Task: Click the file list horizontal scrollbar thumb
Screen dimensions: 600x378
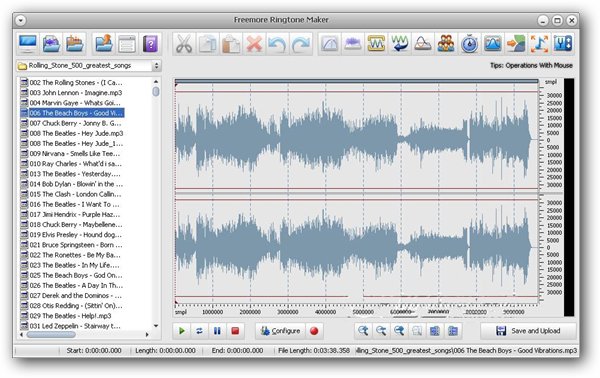Action: pos(51,335)
